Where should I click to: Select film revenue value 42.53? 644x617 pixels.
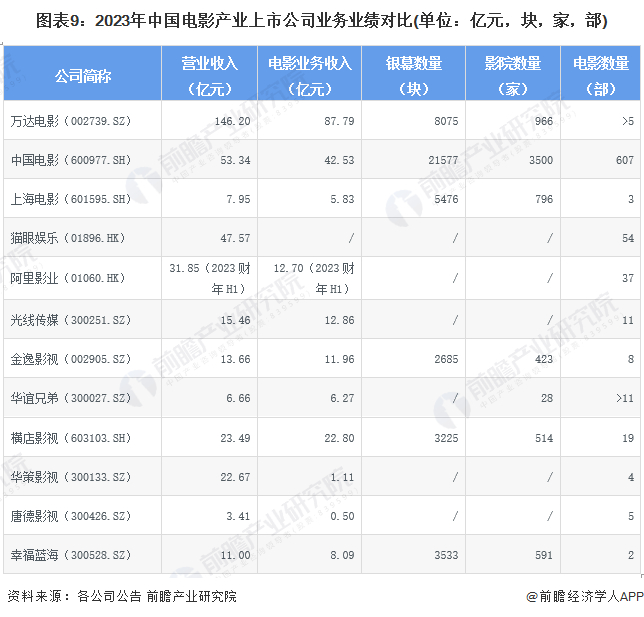point(339,160)
